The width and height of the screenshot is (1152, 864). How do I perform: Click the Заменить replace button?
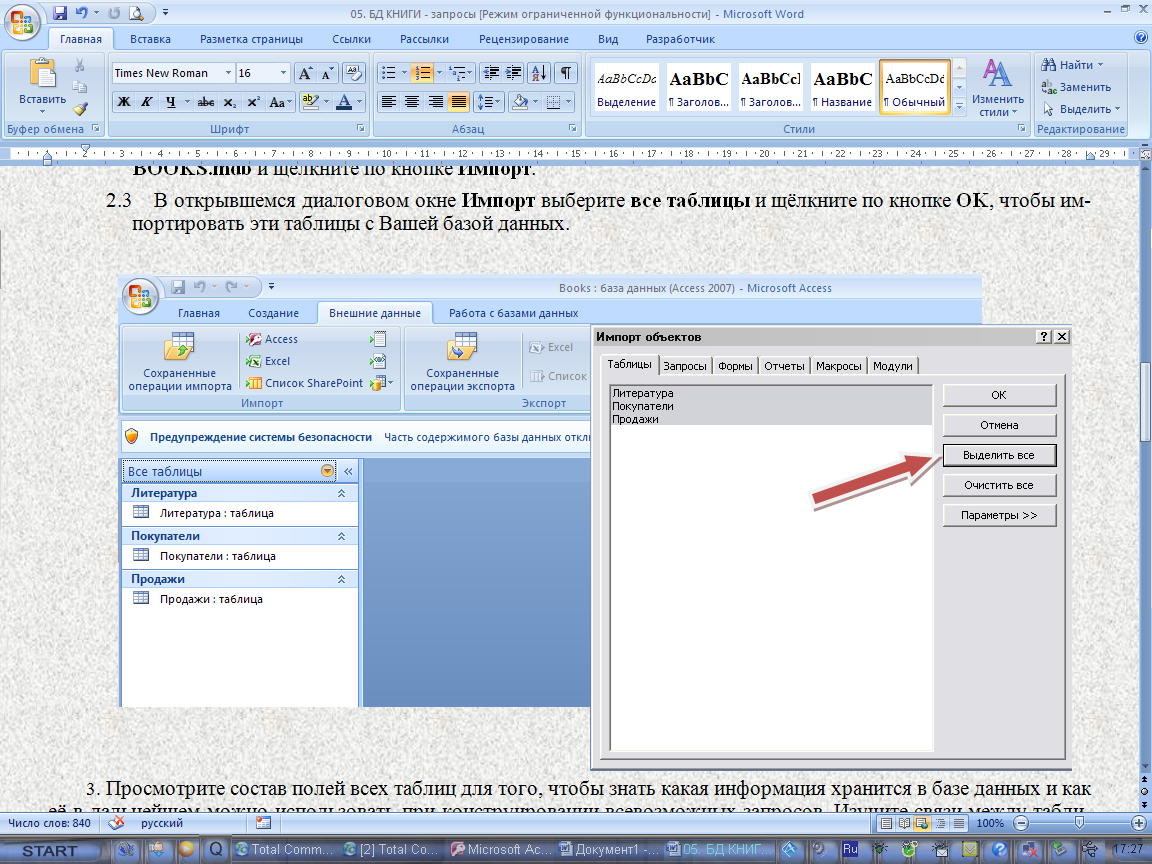click(1076, 87)
